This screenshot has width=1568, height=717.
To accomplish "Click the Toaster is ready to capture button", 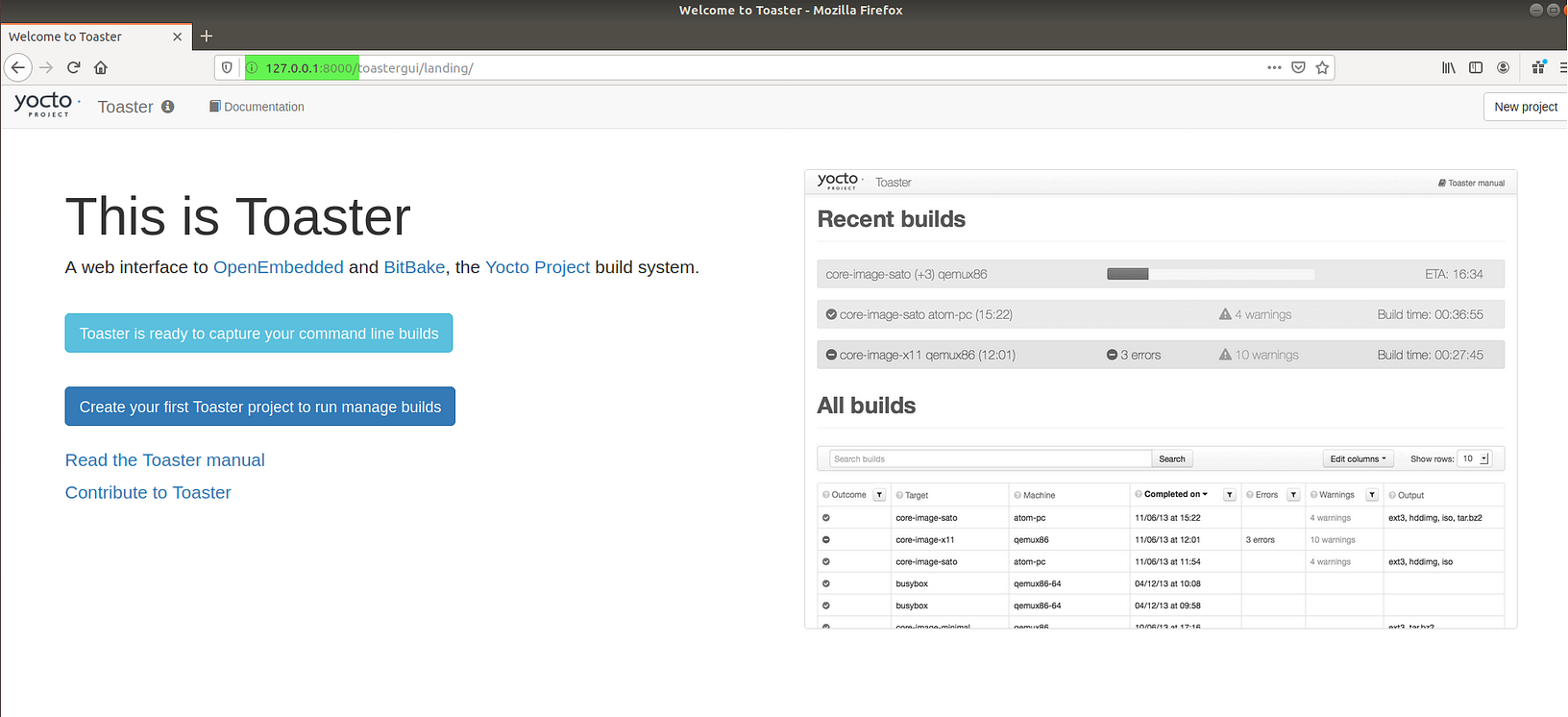I will point(258,334).
